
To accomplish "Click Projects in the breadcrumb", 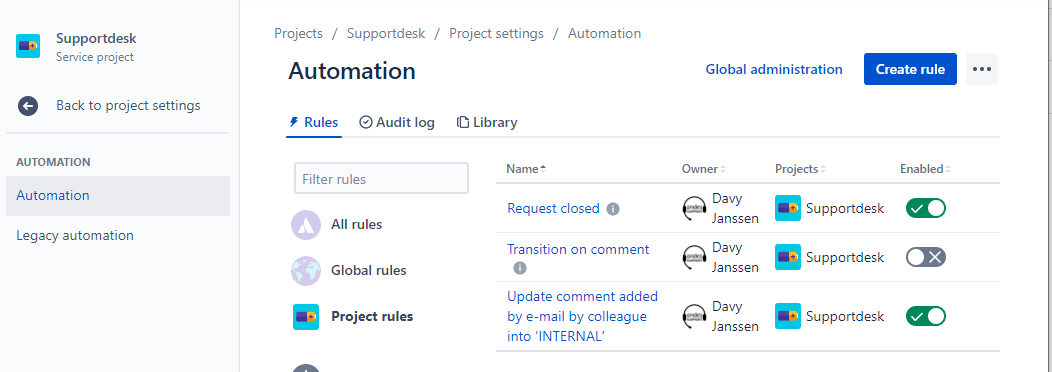I will (x=299, y=33).
